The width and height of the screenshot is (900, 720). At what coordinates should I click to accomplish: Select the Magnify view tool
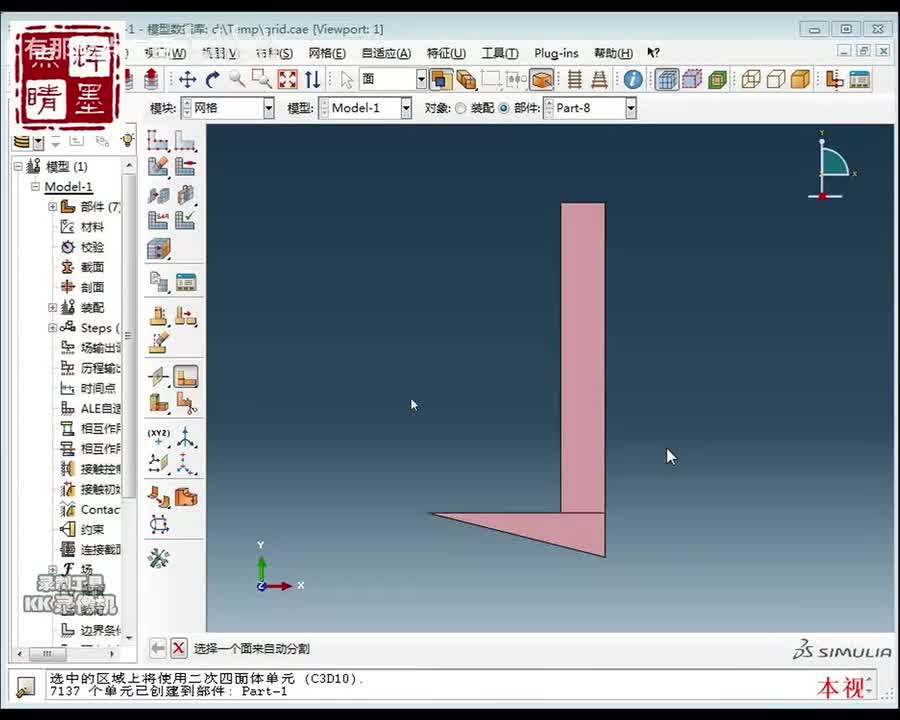coord(237,79)
